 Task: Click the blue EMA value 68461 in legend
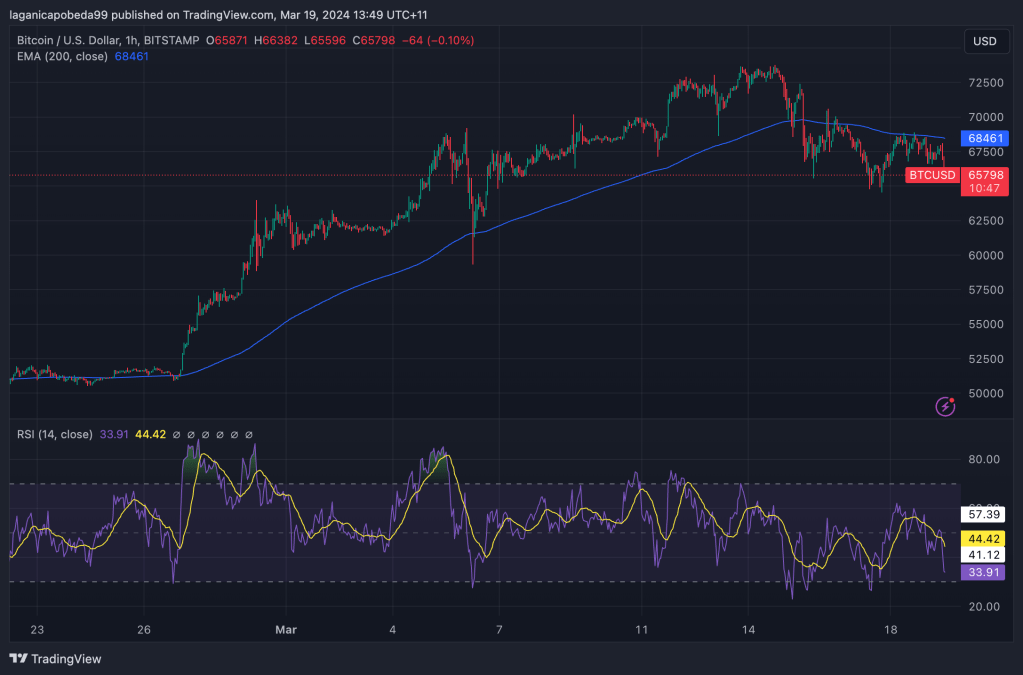132,57
